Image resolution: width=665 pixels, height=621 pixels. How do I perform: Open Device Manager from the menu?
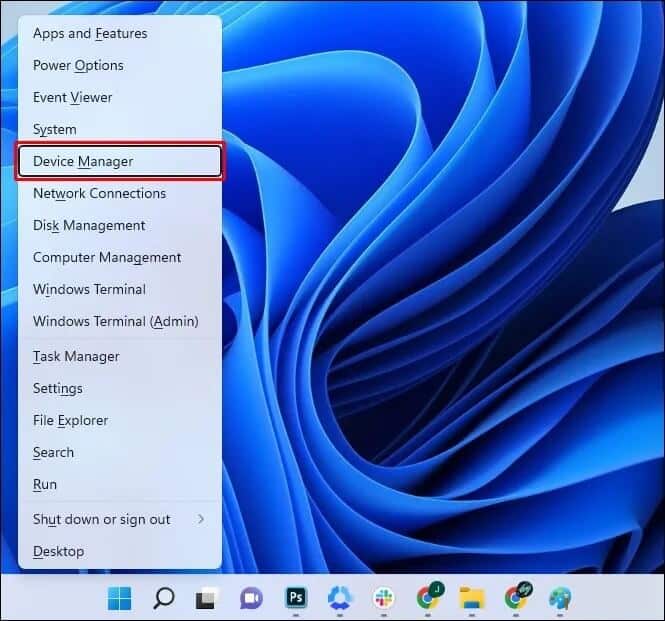click(120, 161)
